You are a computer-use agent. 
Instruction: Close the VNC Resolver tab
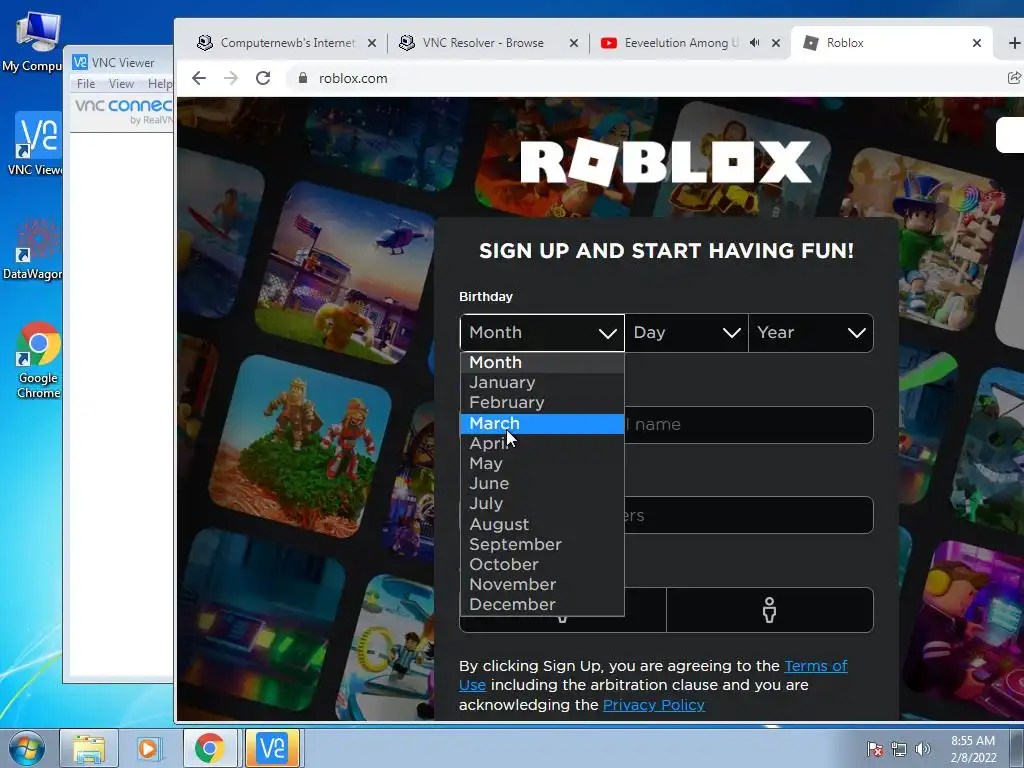tap(573, 43)
